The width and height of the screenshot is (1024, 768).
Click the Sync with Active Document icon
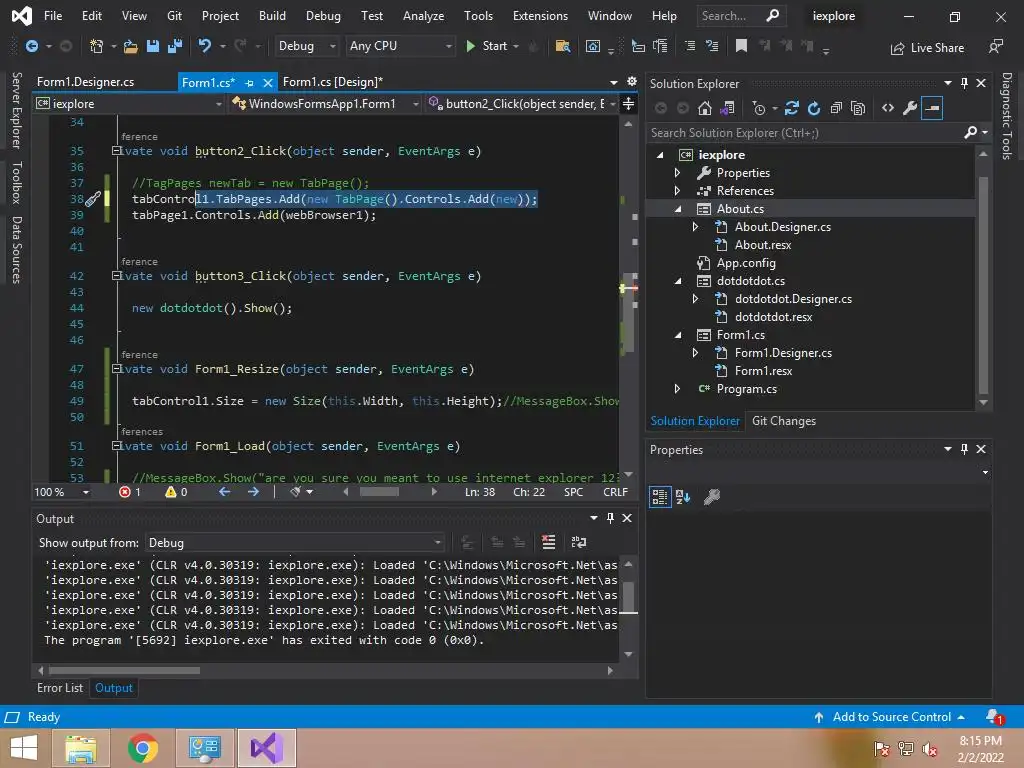(792, 108)
